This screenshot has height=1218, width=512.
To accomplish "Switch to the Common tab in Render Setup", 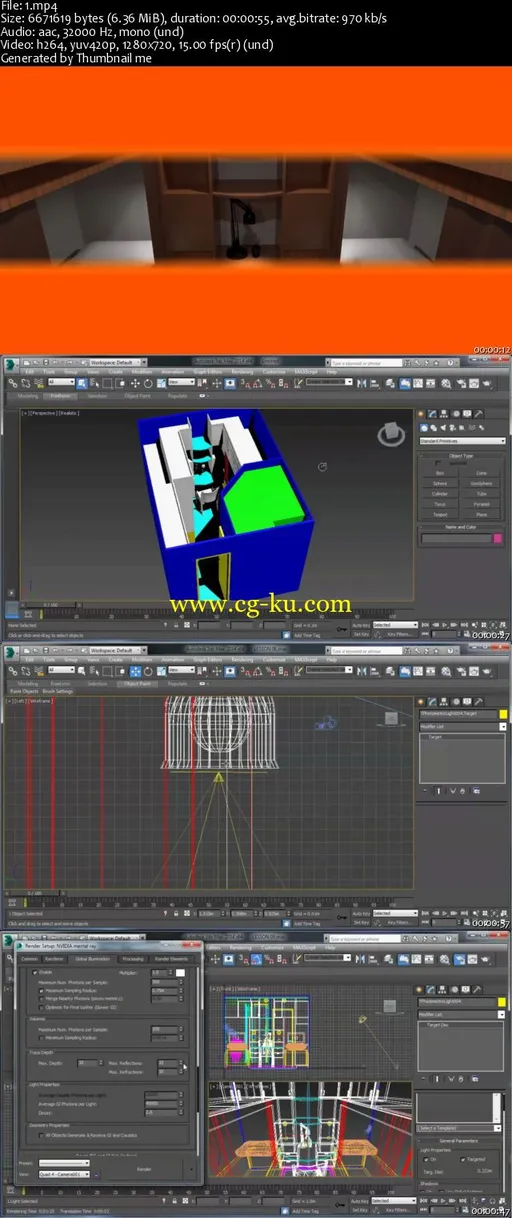I will pos(29,958).
